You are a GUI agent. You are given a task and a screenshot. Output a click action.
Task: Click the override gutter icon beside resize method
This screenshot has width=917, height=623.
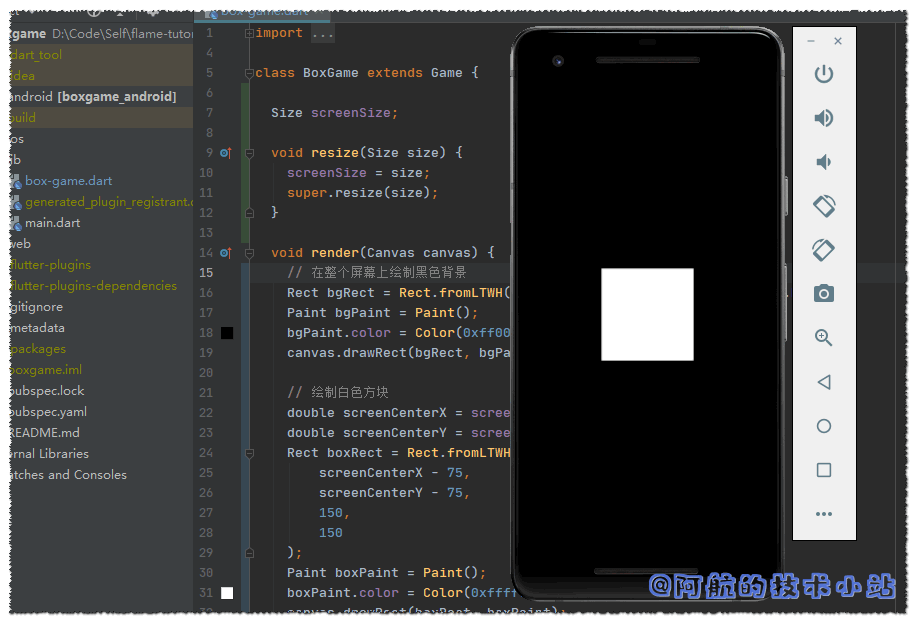point(225,153)
